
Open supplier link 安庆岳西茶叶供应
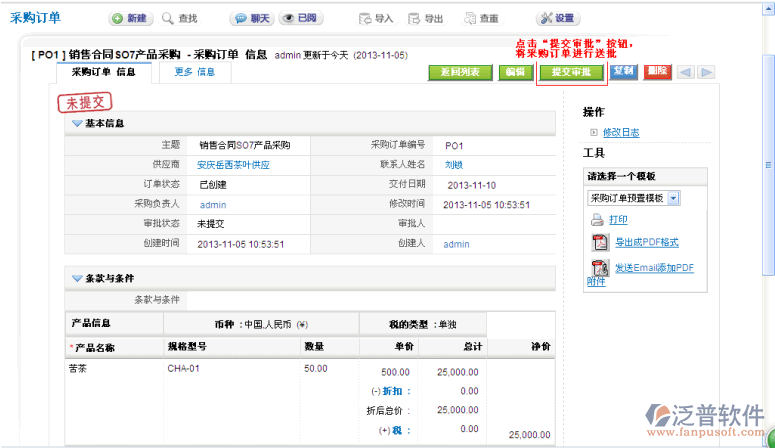point(233,165)
